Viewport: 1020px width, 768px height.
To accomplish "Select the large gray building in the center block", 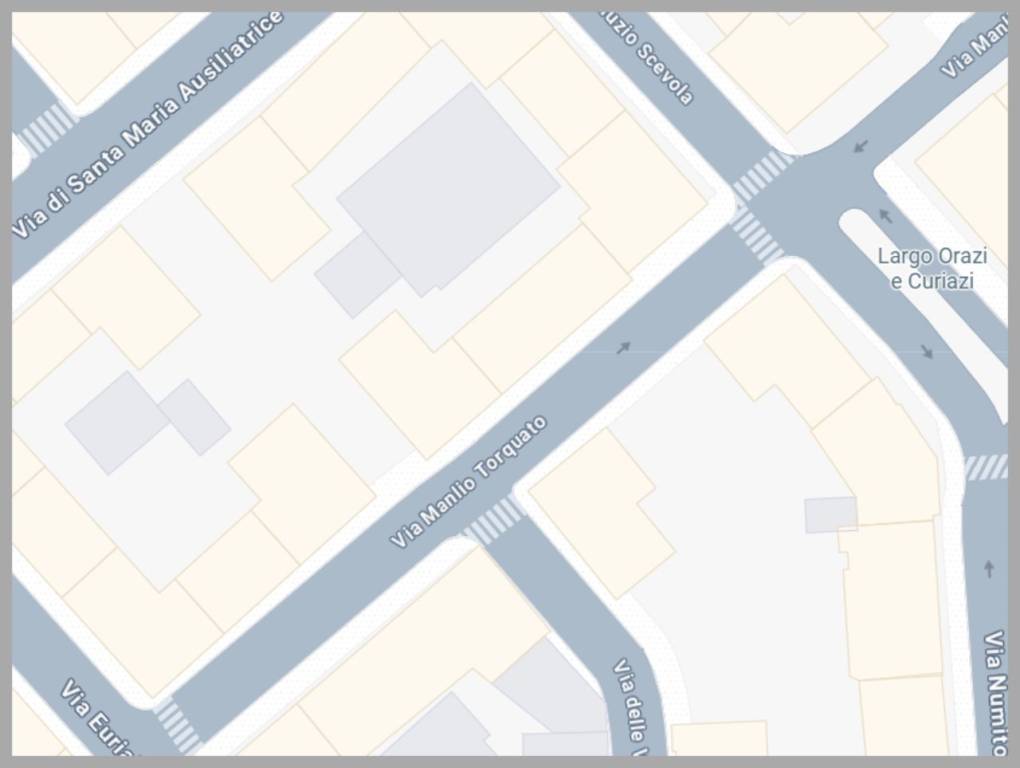I will click(449, 190).
